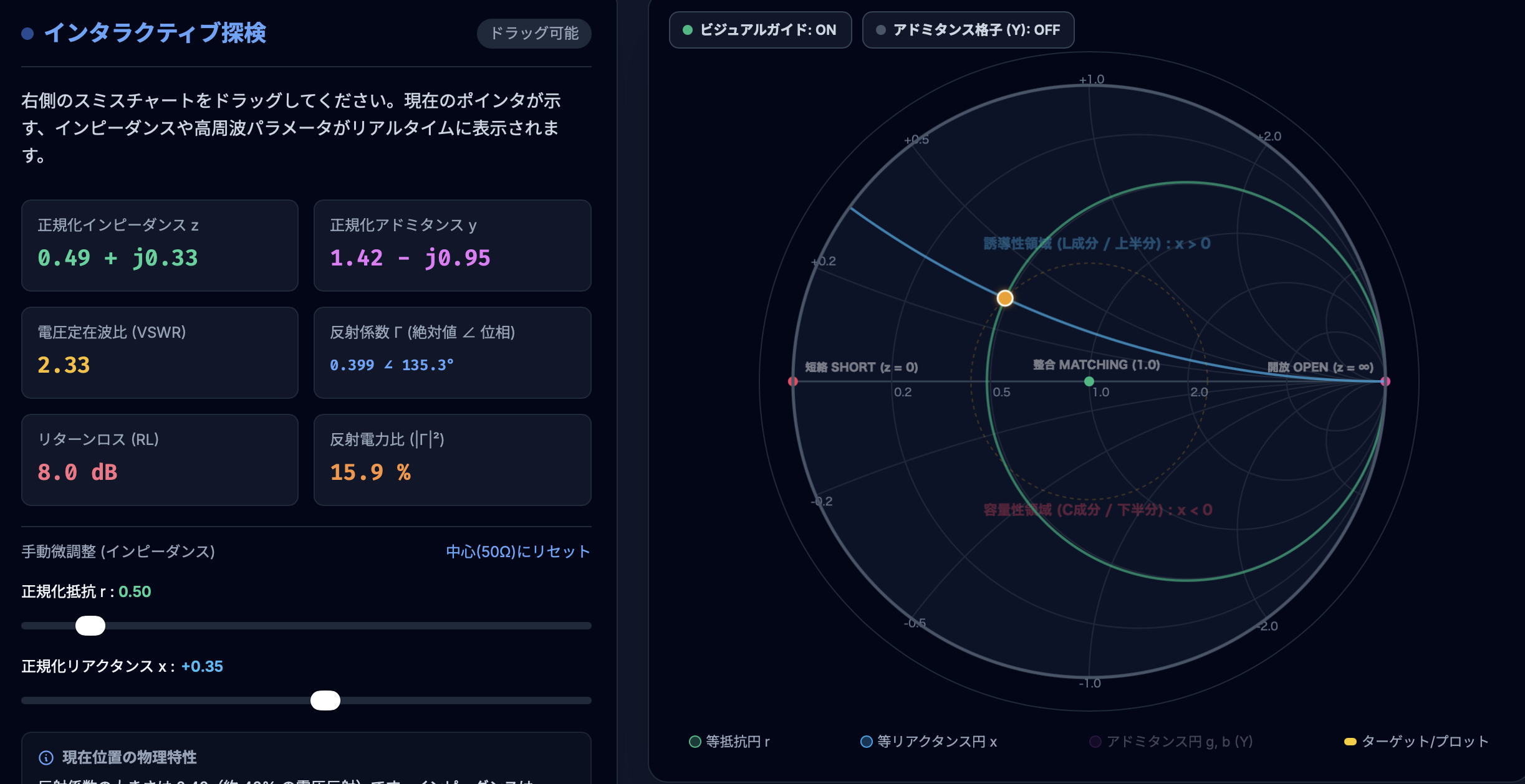
Task: Click the gray status dot in アドミタンス格子 button
Action: click(x=881, y=30)
